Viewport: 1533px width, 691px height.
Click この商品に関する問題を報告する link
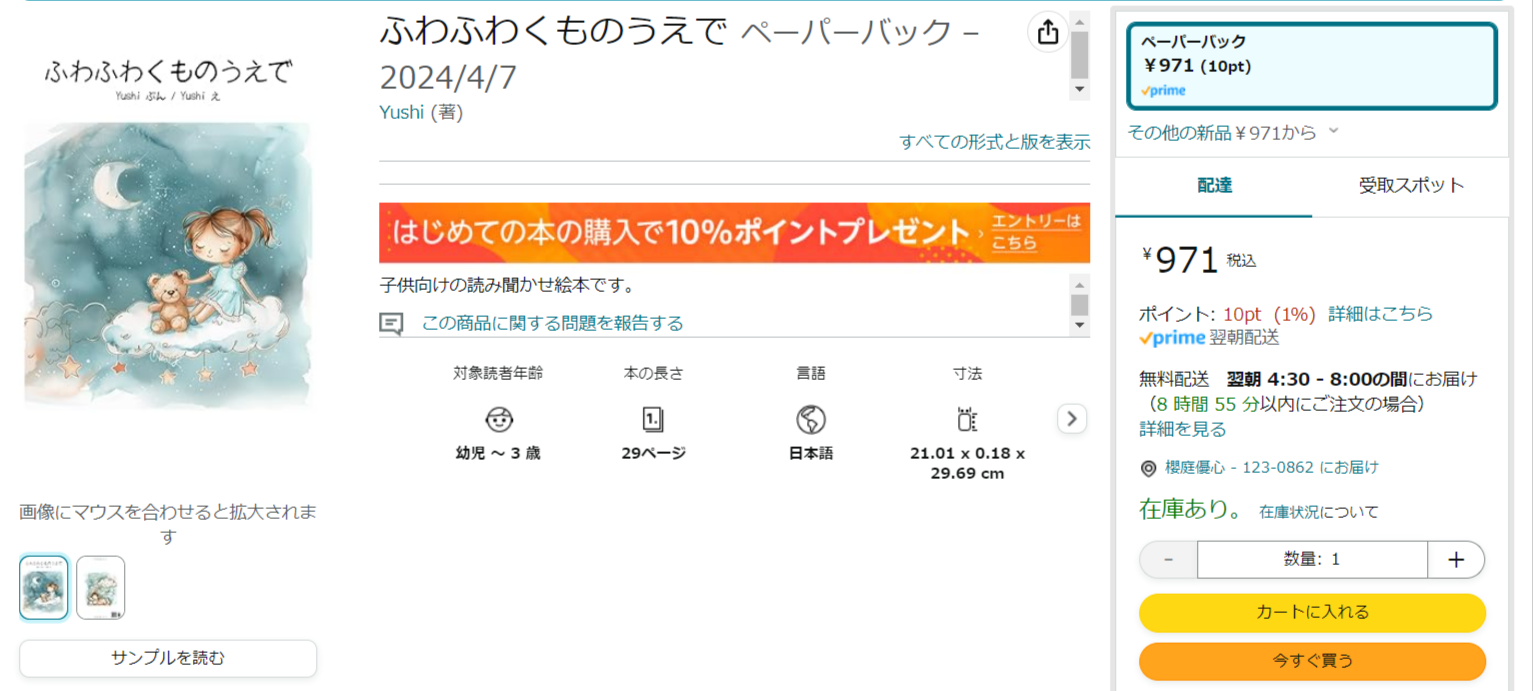pos(553,323)
